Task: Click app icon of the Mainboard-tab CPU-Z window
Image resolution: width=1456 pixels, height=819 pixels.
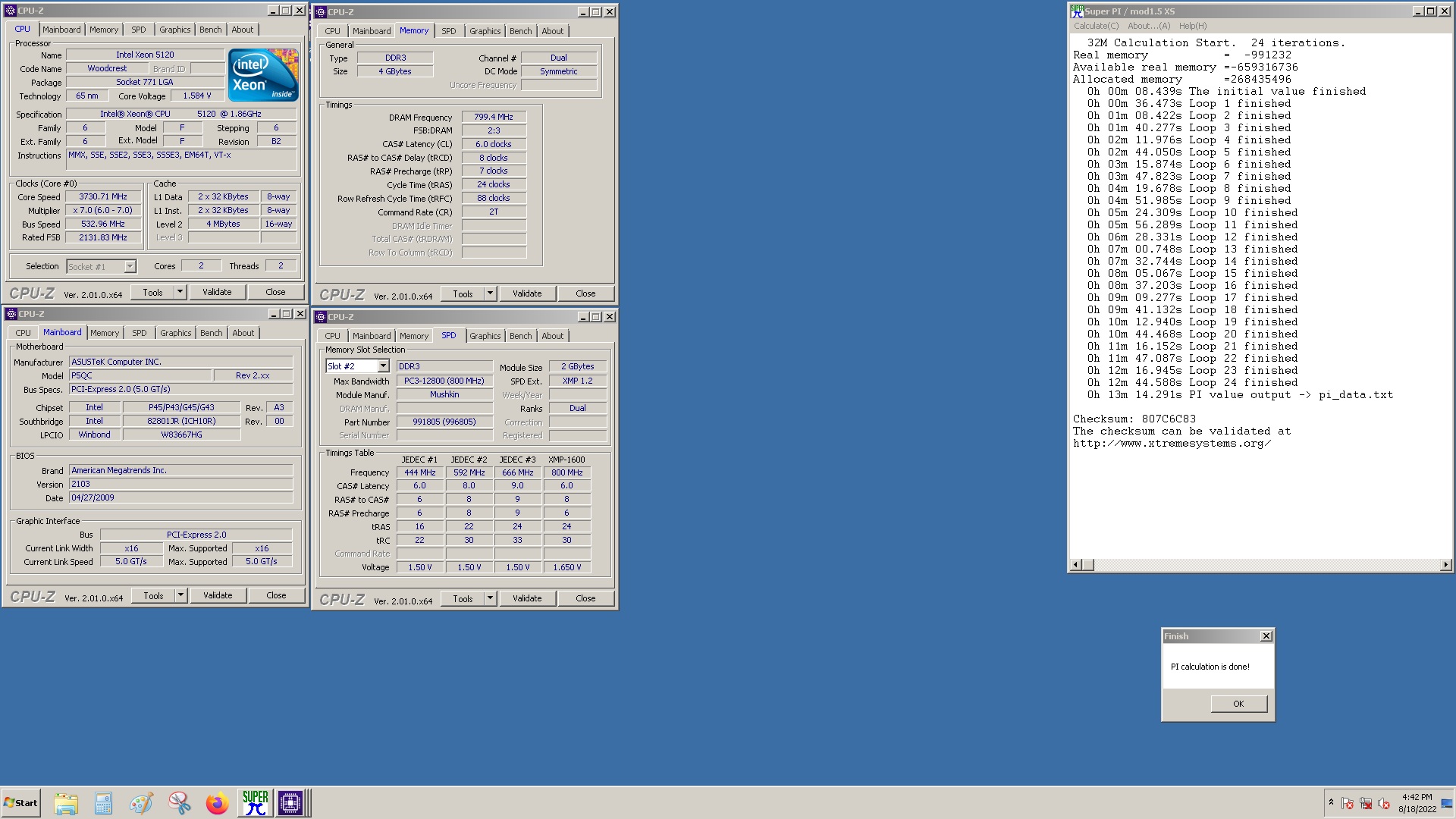Action: [x=11, y=314]
